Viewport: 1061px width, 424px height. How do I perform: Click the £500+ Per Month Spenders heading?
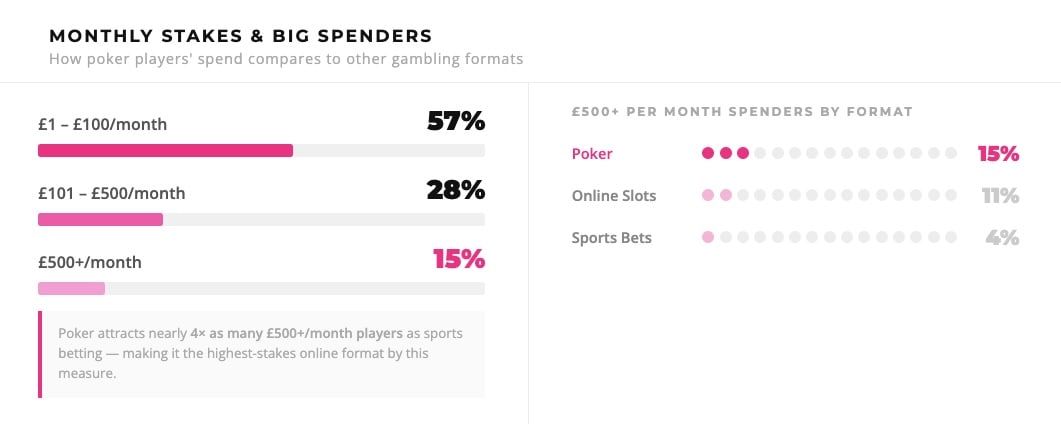(742, 112)
